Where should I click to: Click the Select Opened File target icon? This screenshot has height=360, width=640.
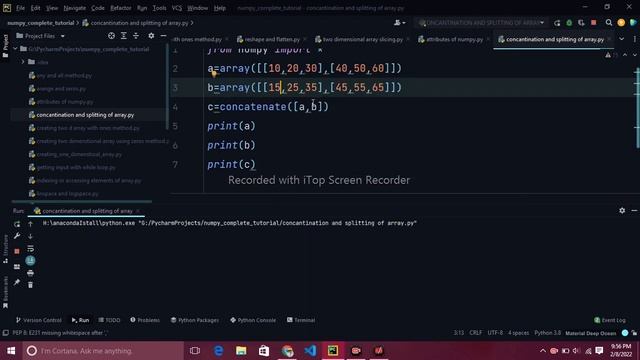click(x=111, y=36)
